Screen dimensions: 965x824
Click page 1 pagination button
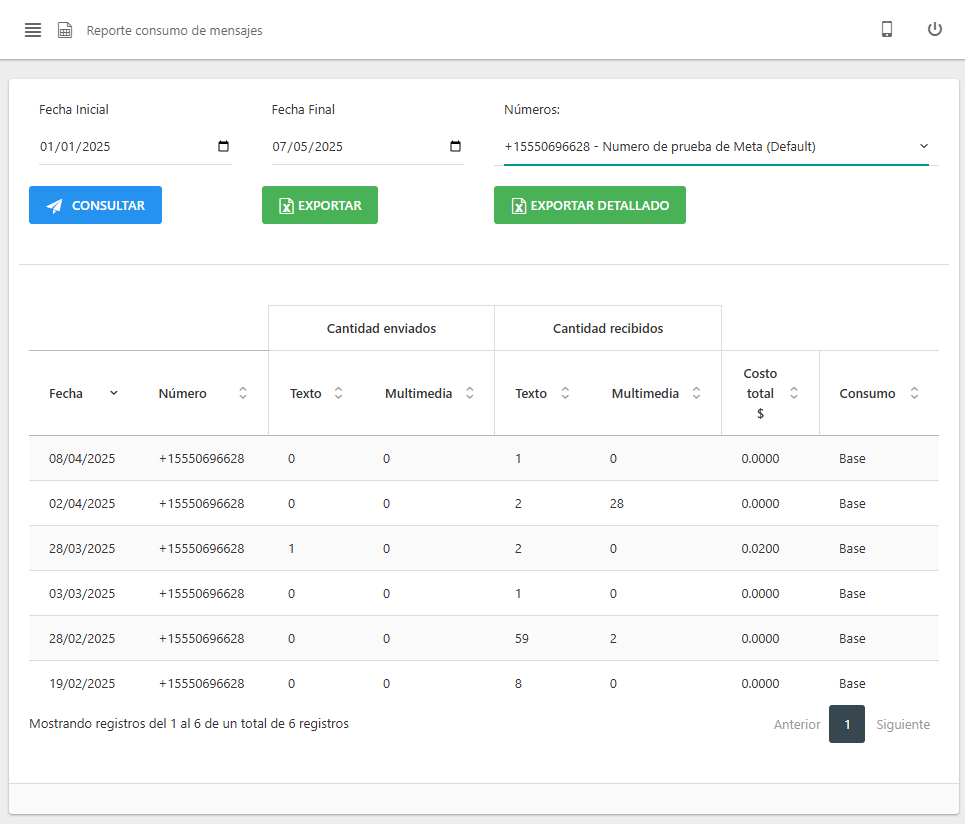coord(846,724)
